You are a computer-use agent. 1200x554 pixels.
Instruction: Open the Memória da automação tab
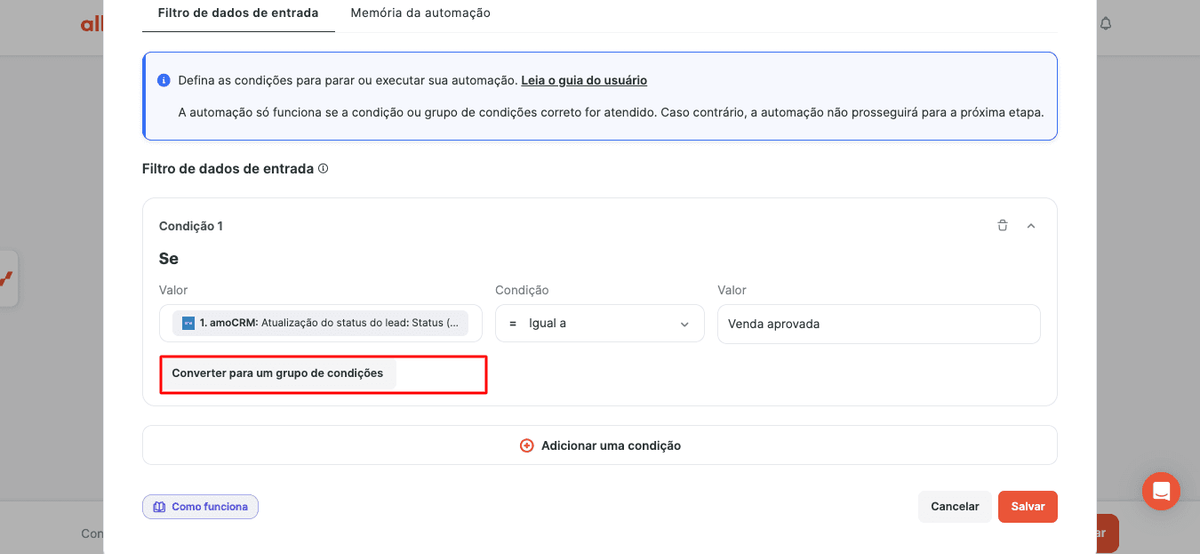(x=420, y=13)
